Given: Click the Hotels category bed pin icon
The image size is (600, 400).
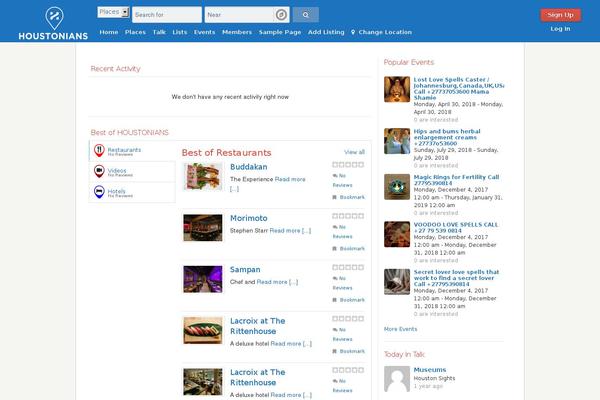Looking at the screenshot, I should 99,192.
